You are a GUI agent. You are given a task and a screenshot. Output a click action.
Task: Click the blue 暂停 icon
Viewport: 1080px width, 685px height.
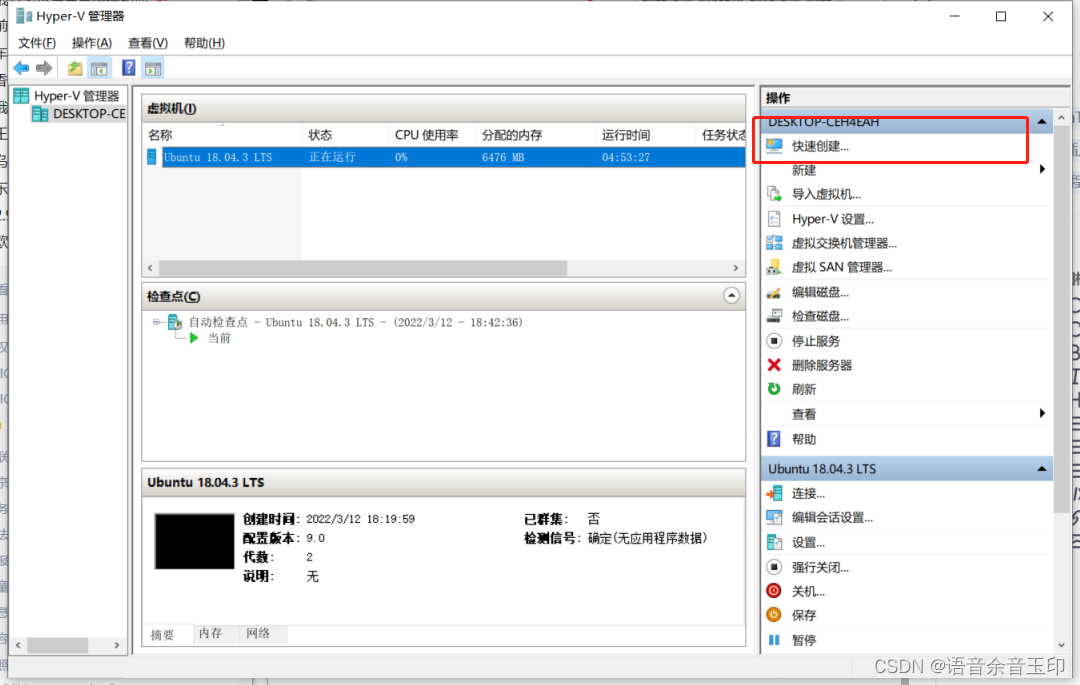(774, 640)
